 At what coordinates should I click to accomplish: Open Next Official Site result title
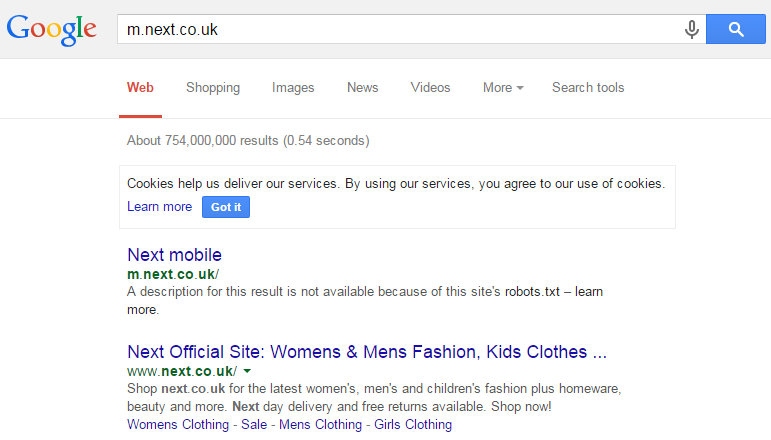[x=367, y=352]
